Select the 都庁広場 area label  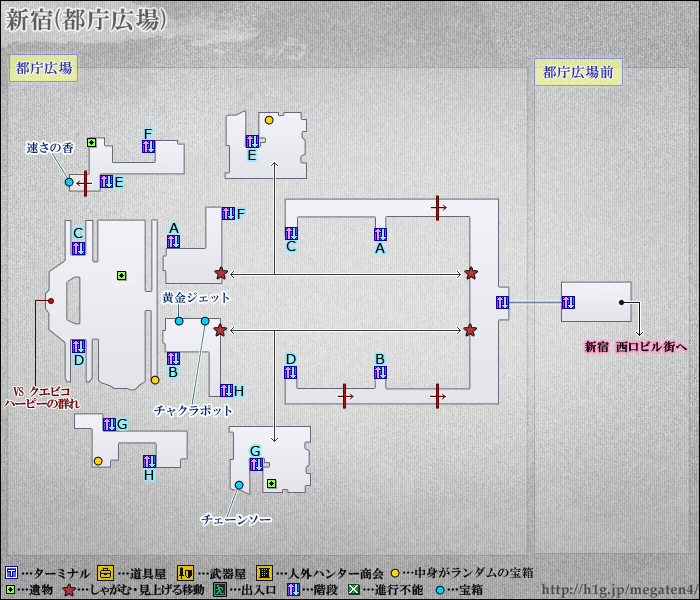click(43, 69)
